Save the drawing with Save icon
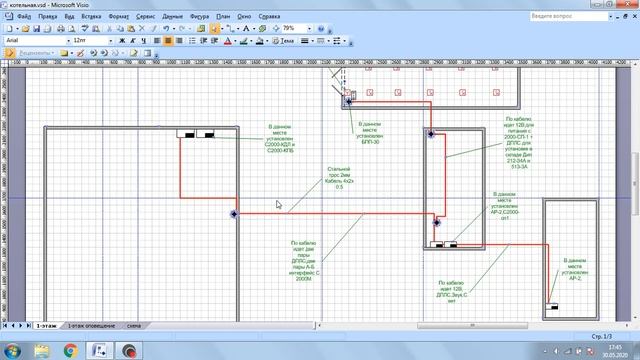The width and height of the screenshot is (640, 360). pyautogui.click(x=36, y=29)
